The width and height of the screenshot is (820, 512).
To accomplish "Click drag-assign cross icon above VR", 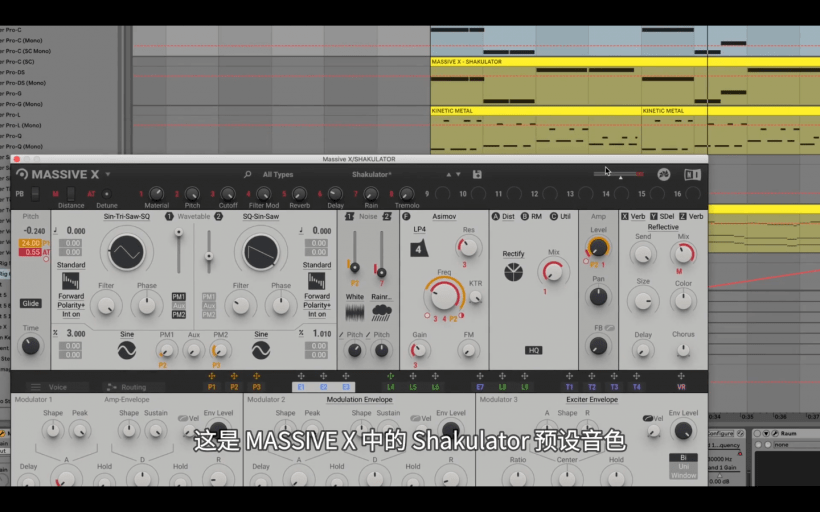I will point(681,376).
